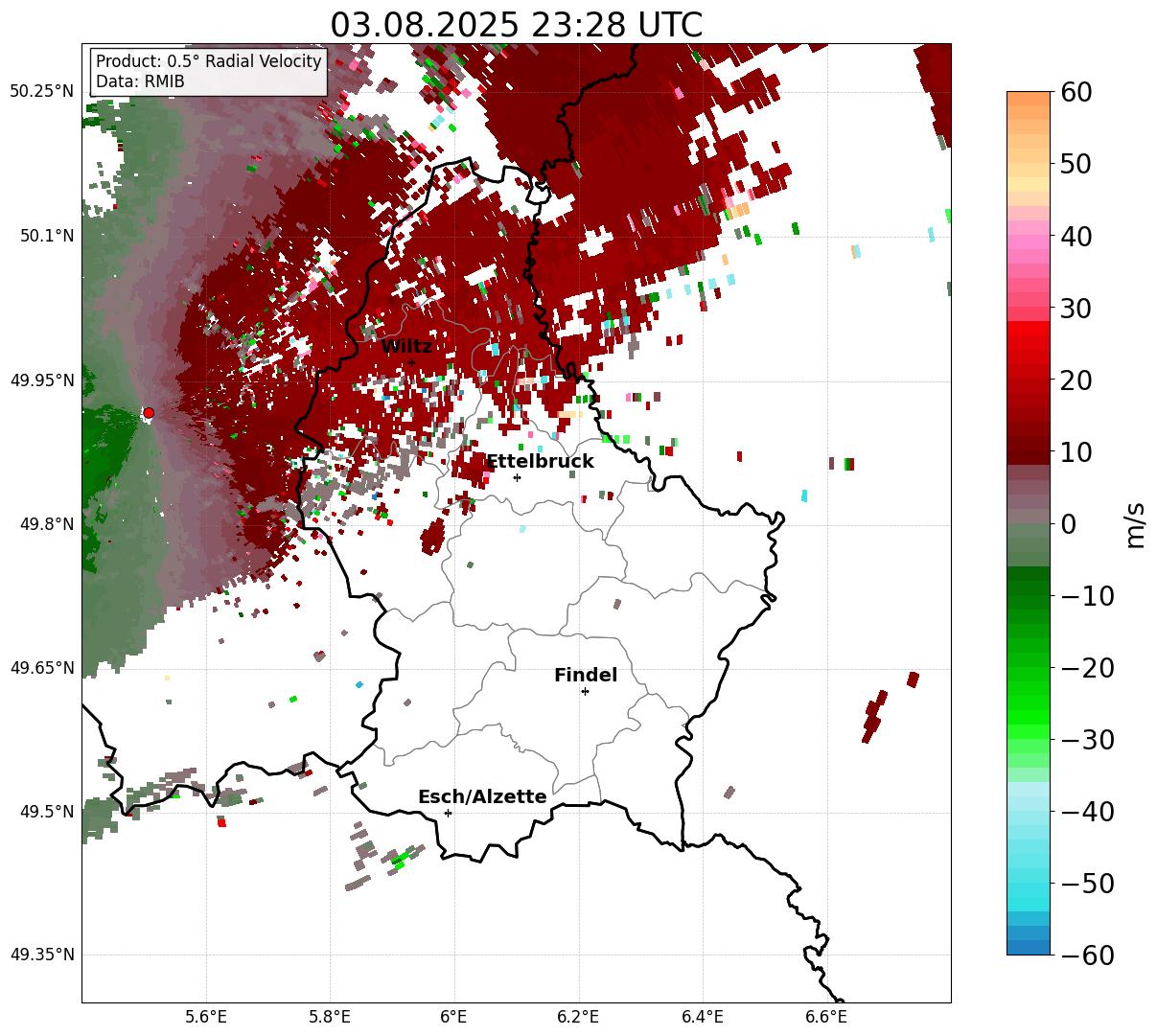The image size is (1157, 1036).
Task: Click the colorbar 40 tick label
Action: click(1076, 236)
